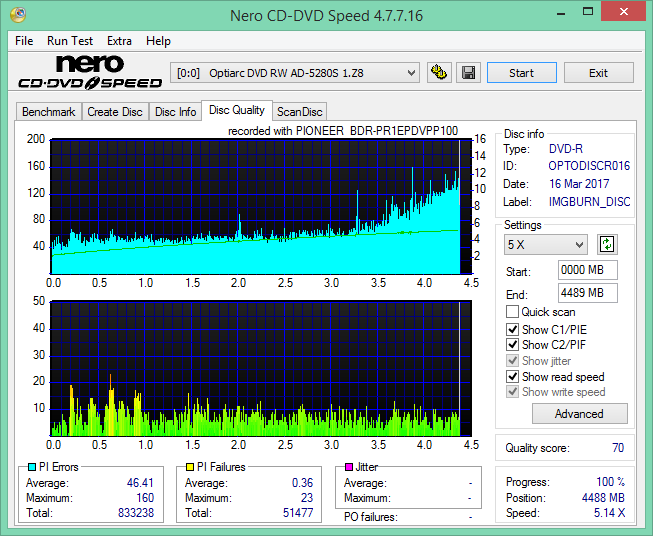Viewport: 653px width, 536px height.
Task: Click the Exit button
Action: (x=598, y=73)
